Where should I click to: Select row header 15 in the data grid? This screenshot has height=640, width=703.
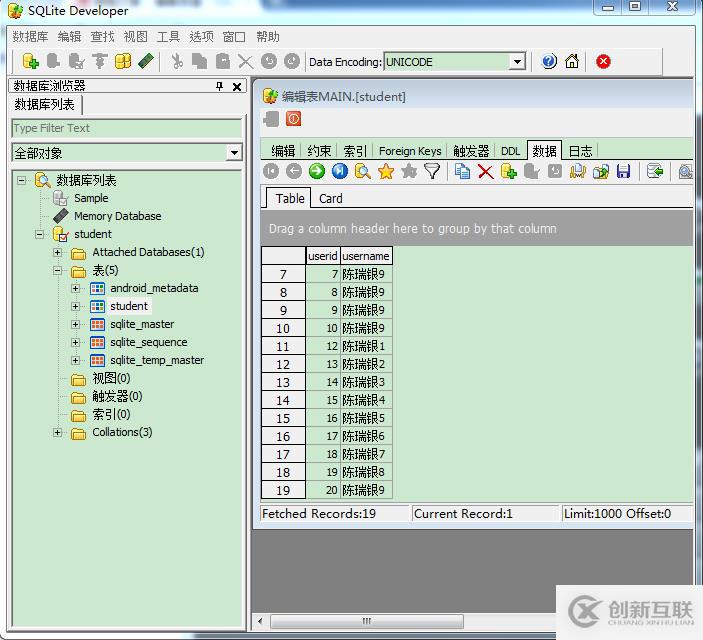pyautogui.click(x=283, y=418)
